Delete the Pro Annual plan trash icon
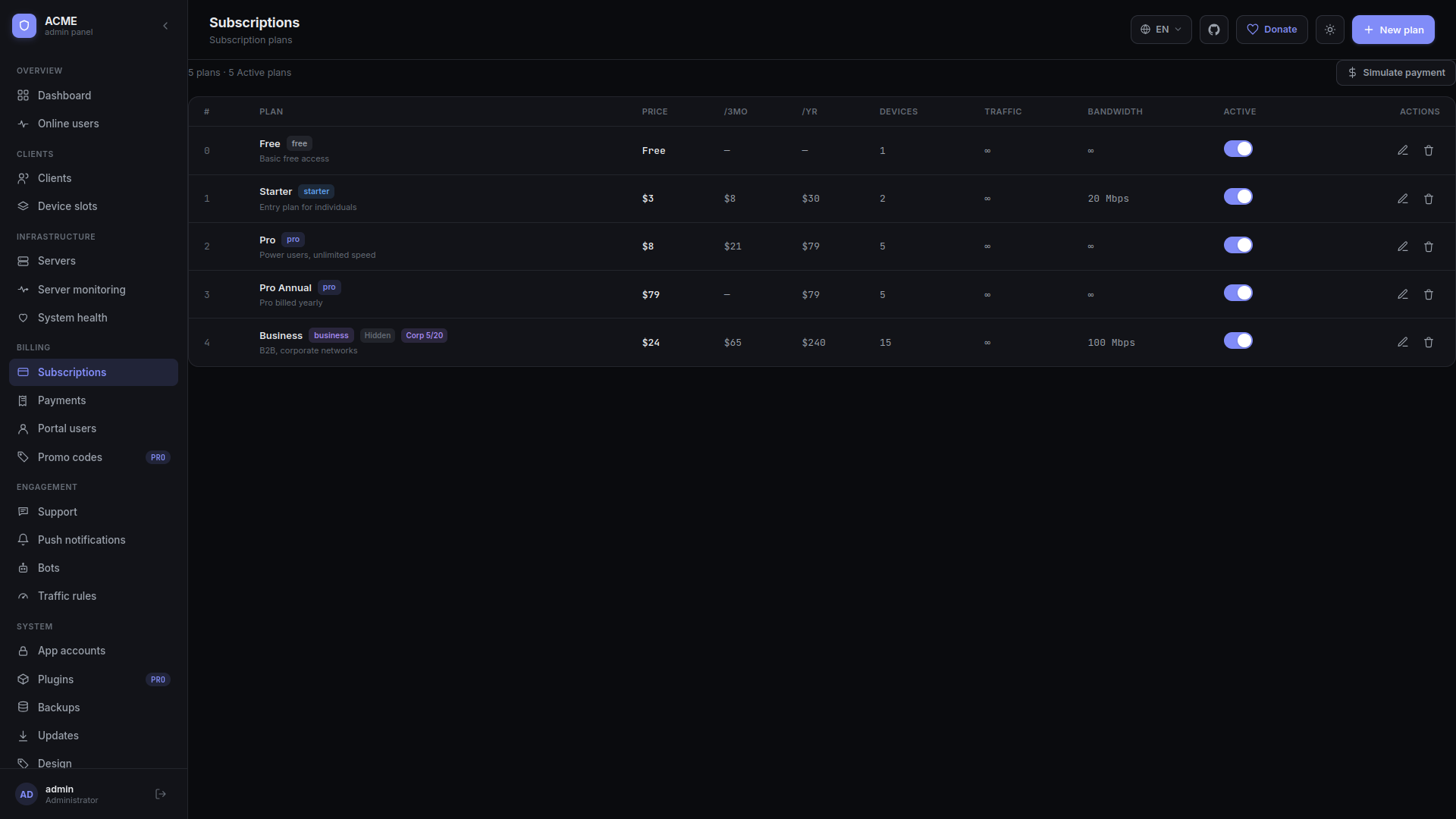The width and height of the screenshot is (1456, 819). coord(1429,294)
